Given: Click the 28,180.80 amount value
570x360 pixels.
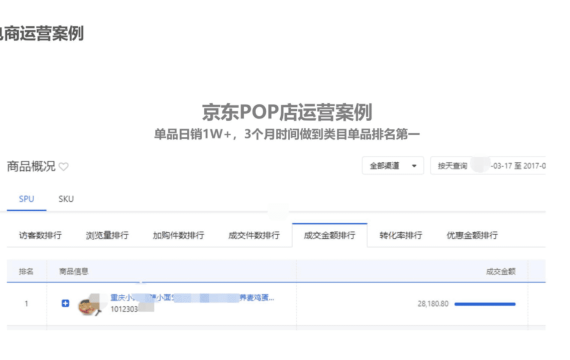Looking at the screenshot, I should tap(433, 304).
